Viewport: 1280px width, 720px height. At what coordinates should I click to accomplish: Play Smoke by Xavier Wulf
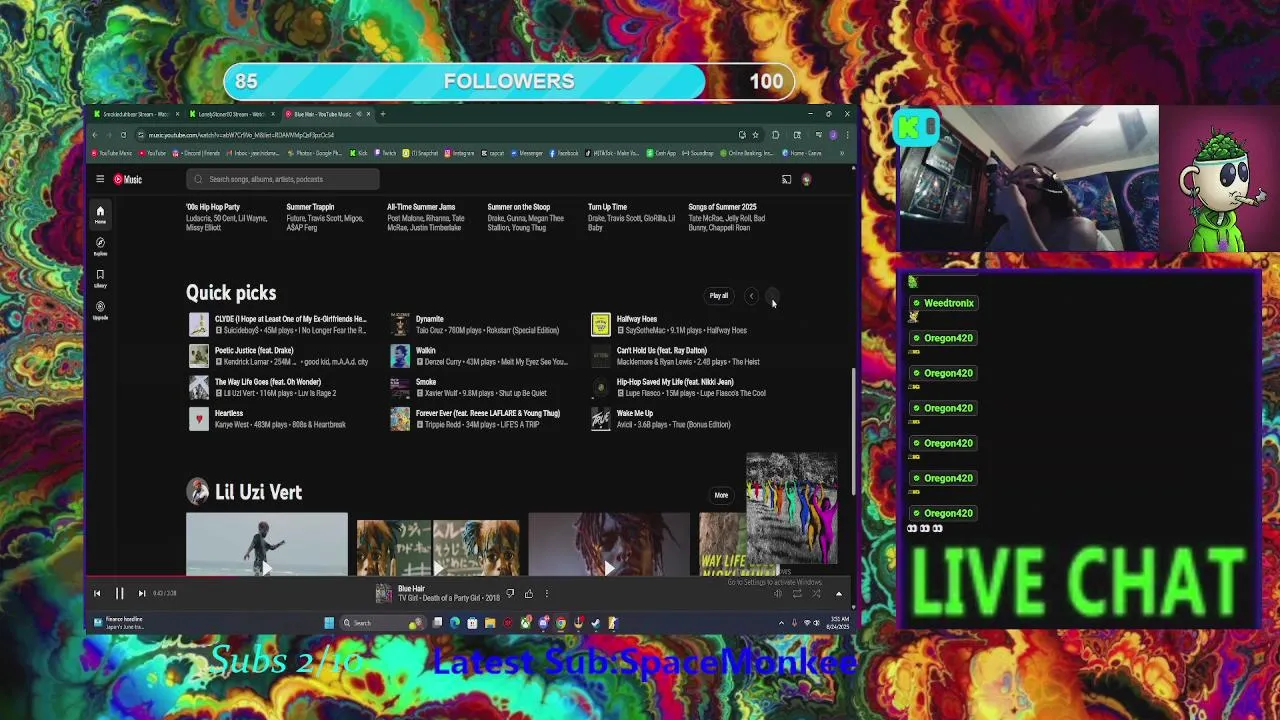click(426, 382)
